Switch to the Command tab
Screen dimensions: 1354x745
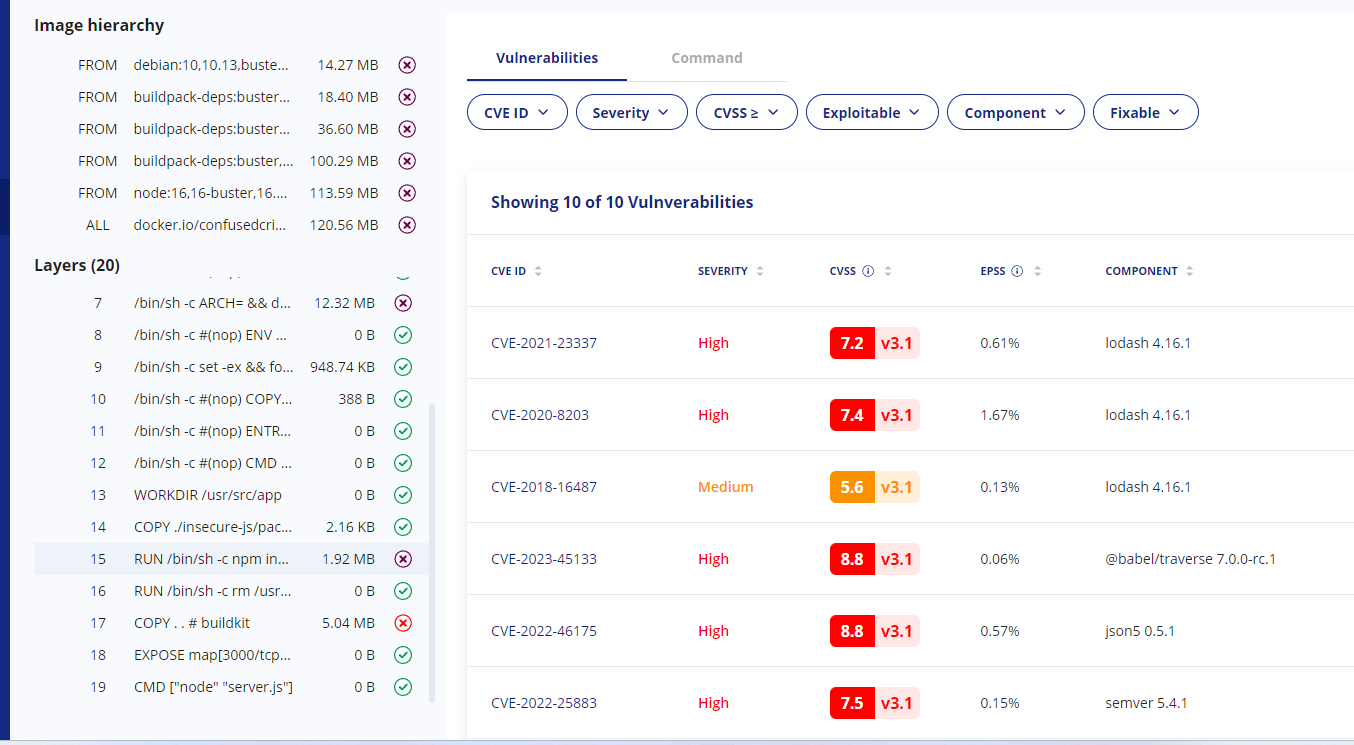click(x=706, y=58)
